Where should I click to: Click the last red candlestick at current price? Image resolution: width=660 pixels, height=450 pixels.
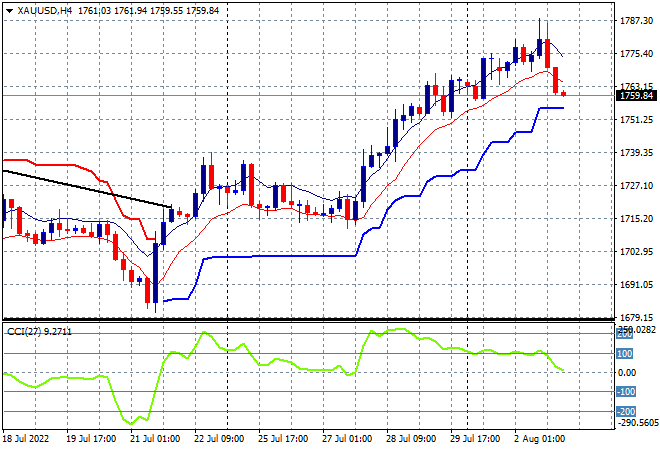[564, 94]
